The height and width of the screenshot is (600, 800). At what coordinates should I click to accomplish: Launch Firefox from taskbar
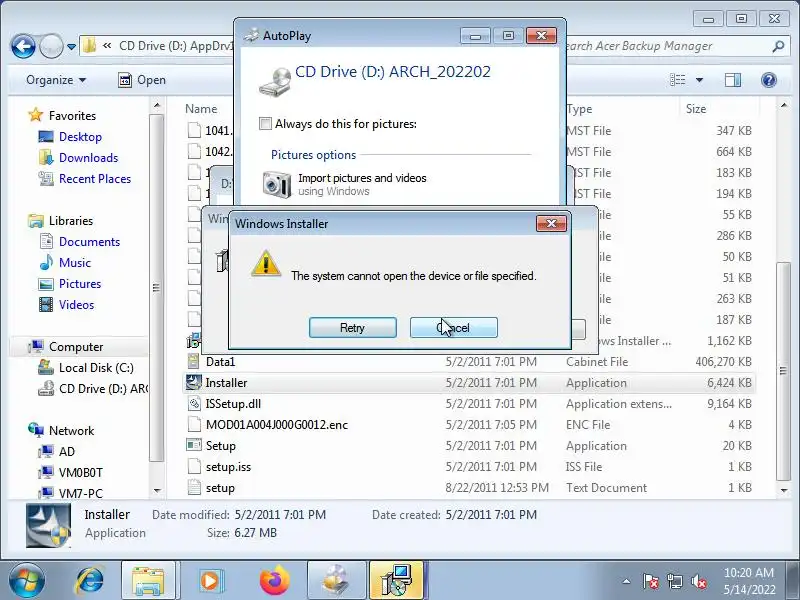tap(273, 581)
